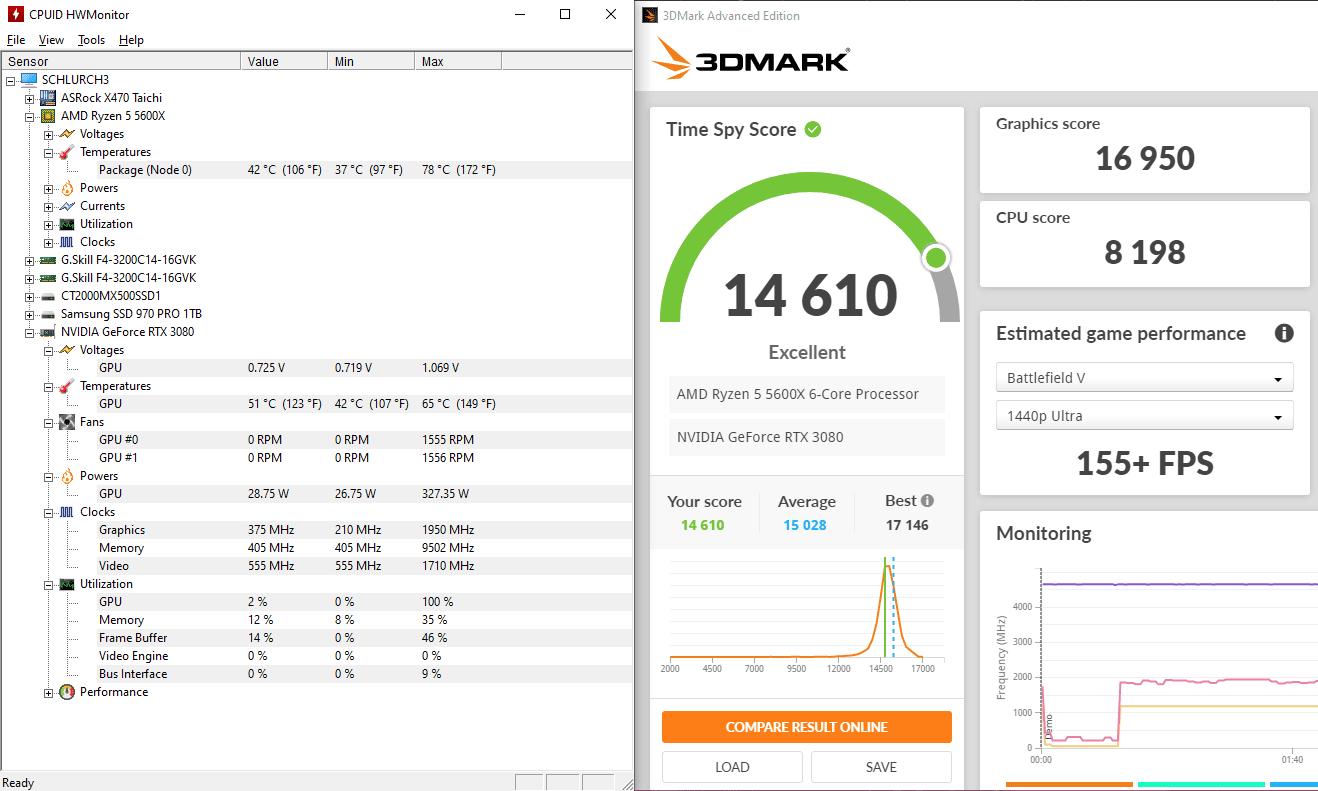The width and height of the screenshot is (1318, 791).
Task: Expand the CPU Powers branch
Action: point(49,188)
